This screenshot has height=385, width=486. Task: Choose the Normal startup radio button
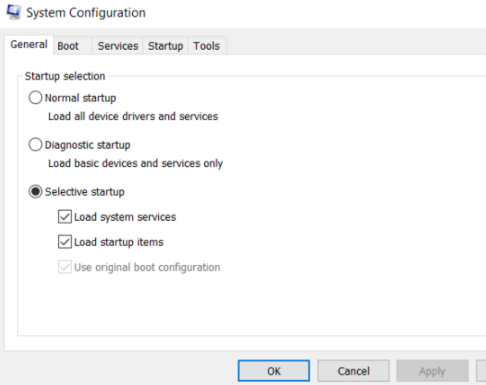(35, 98)
